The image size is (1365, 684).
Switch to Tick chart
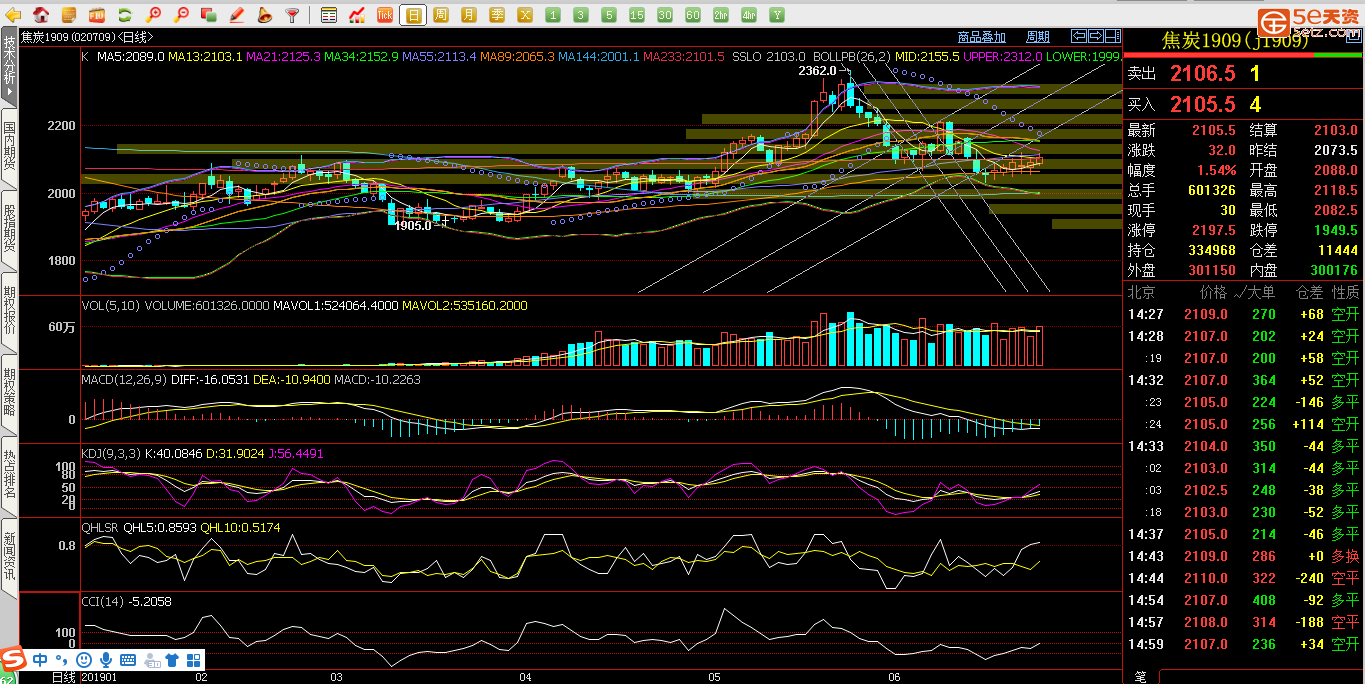(385, 15)
